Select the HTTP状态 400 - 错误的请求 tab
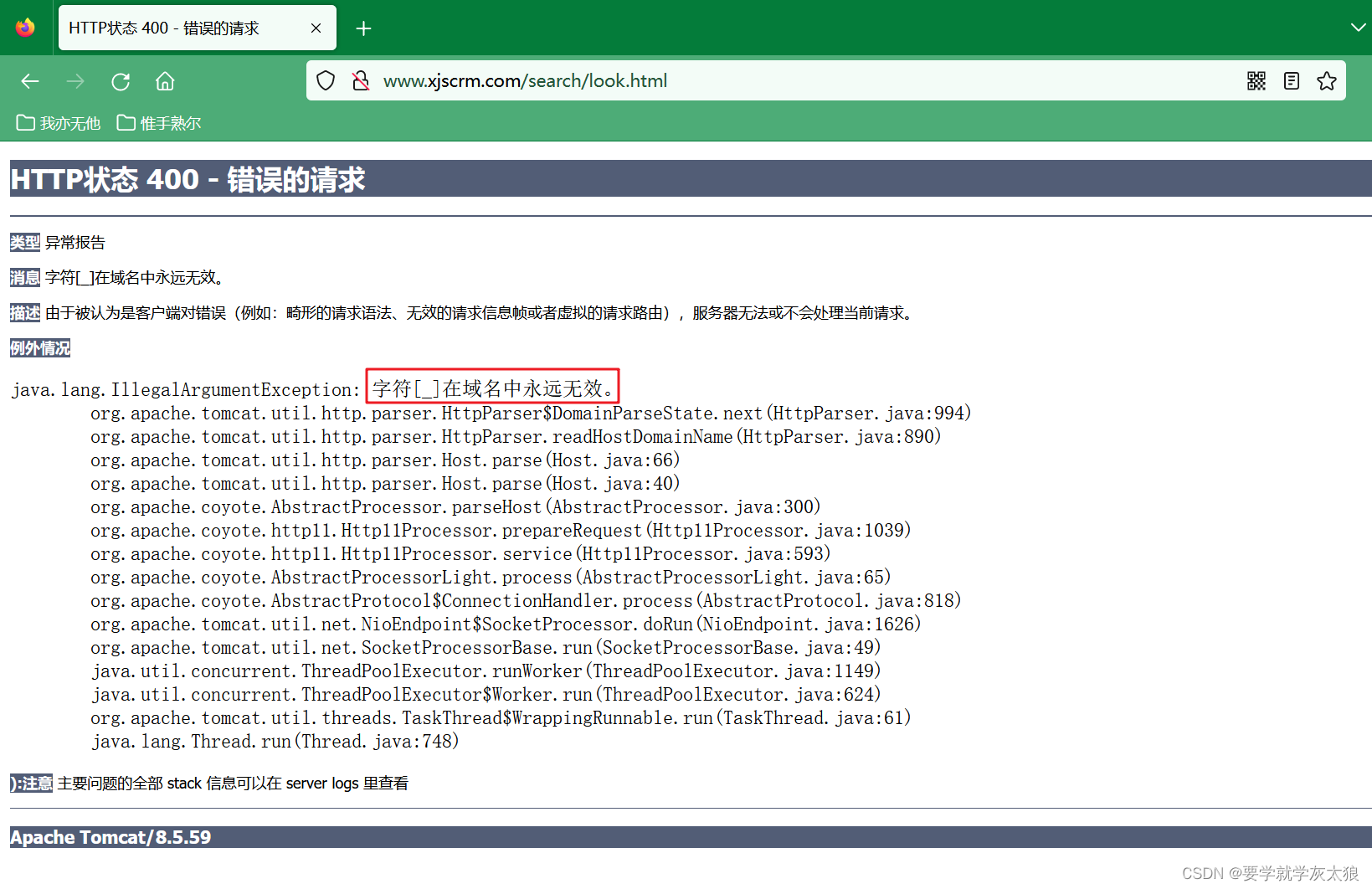Screen dimensions: 1372x889 click(198, 28)
